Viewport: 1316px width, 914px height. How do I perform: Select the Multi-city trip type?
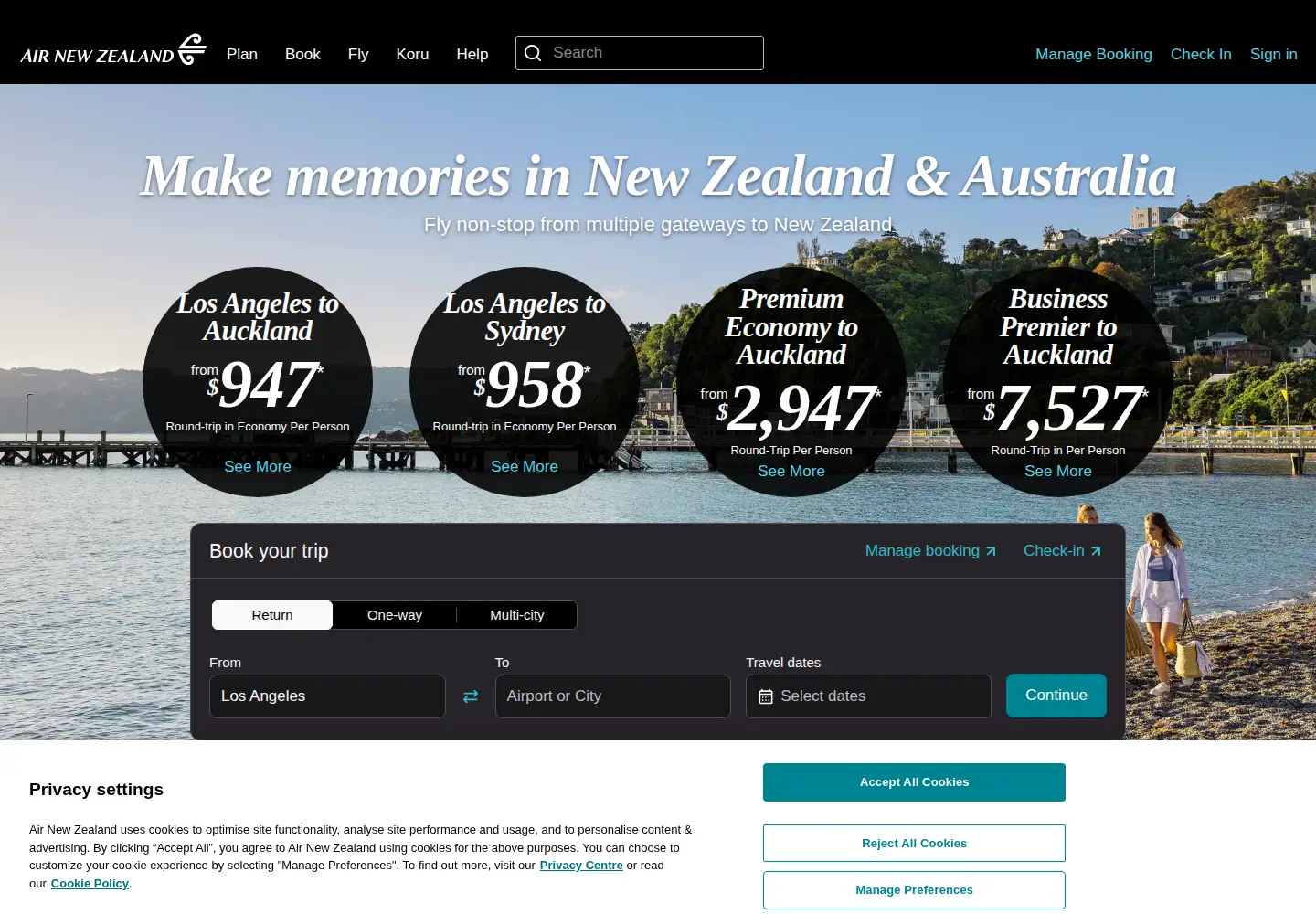(517, 615)
